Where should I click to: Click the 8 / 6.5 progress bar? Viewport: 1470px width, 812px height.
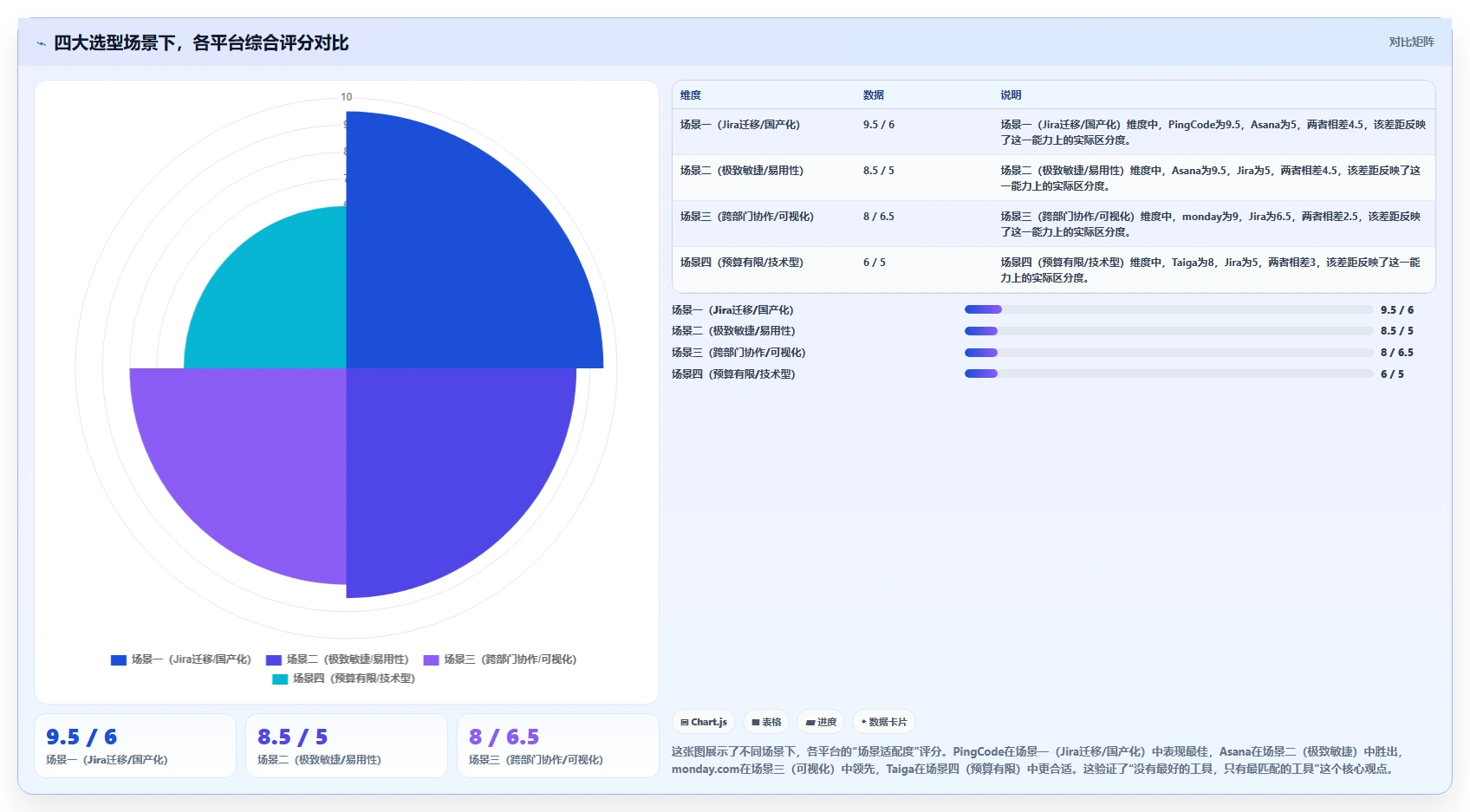(1168, 353)
